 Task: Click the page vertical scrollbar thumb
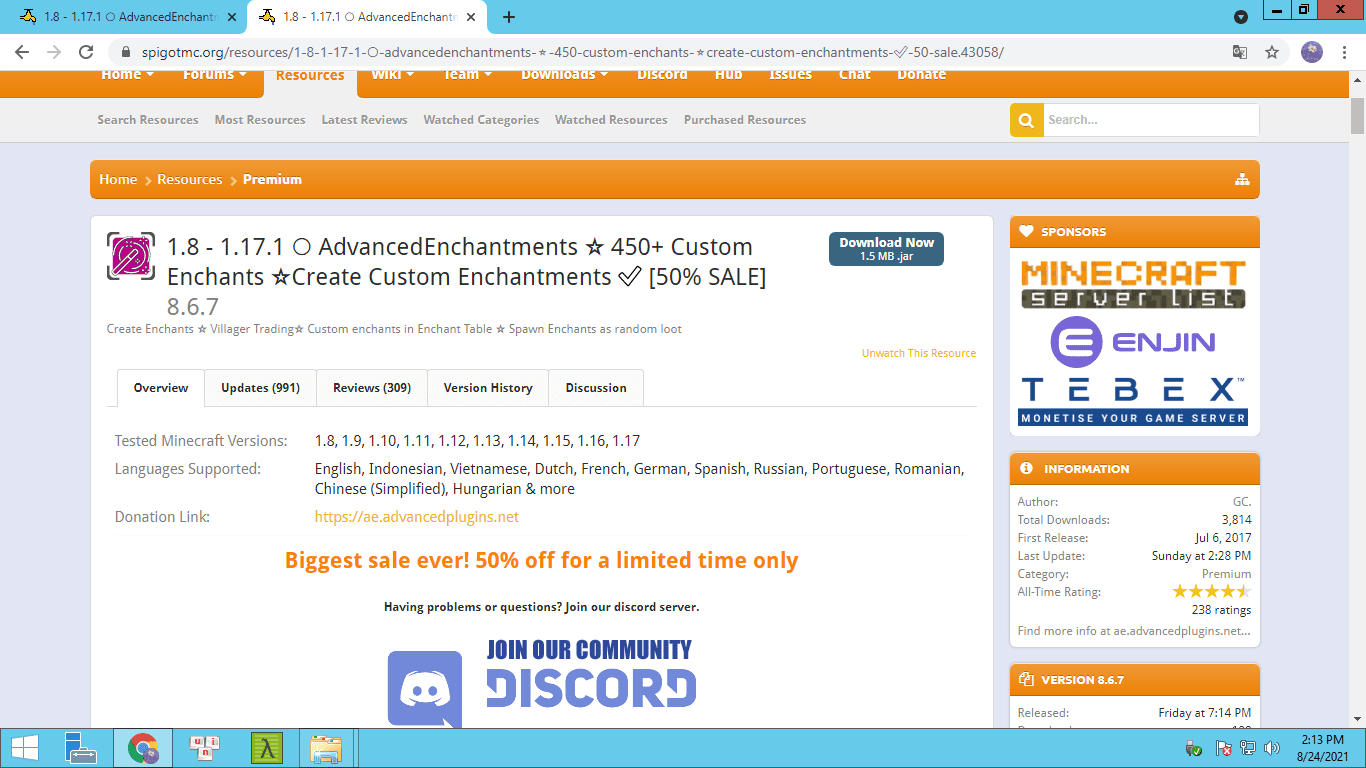tap(1357, 116)
